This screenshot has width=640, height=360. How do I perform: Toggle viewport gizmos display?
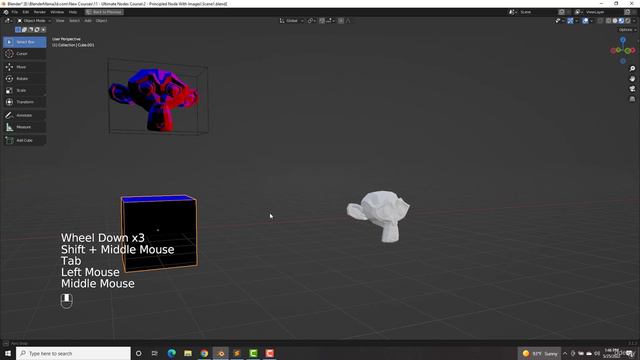[x=570, y=21]
